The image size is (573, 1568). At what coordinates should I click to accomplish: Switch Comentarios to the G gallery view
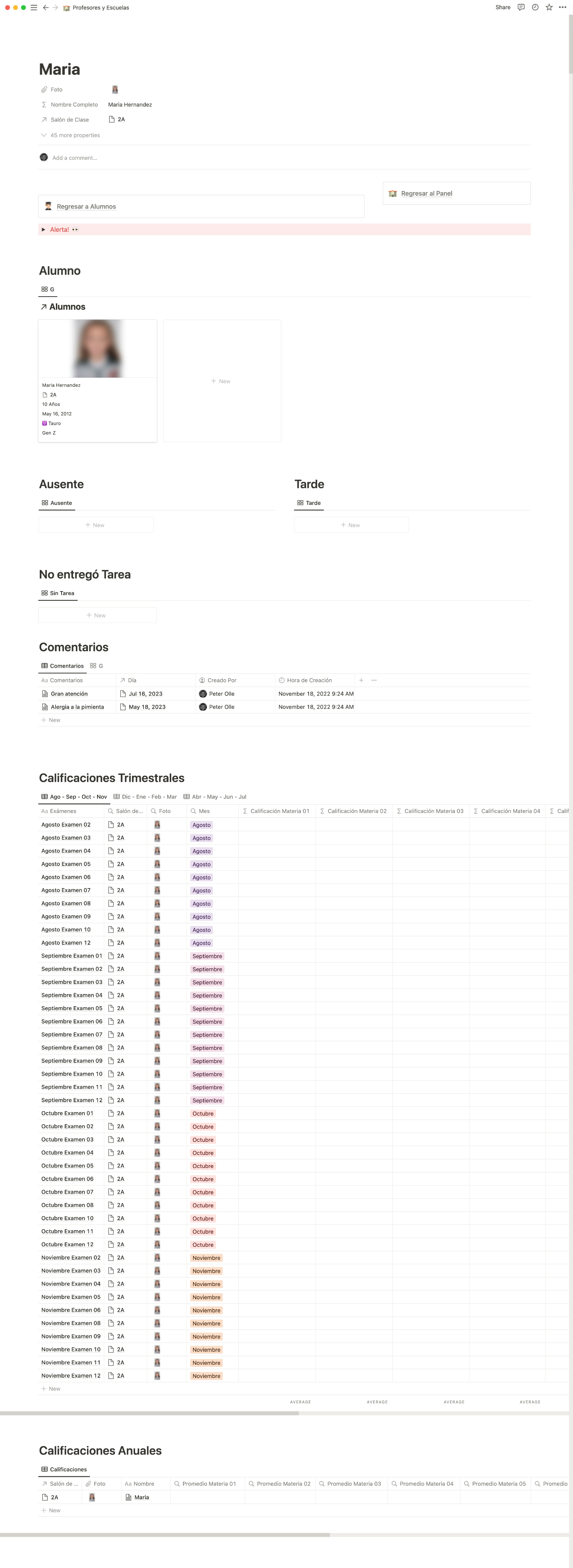pos(96,666)
